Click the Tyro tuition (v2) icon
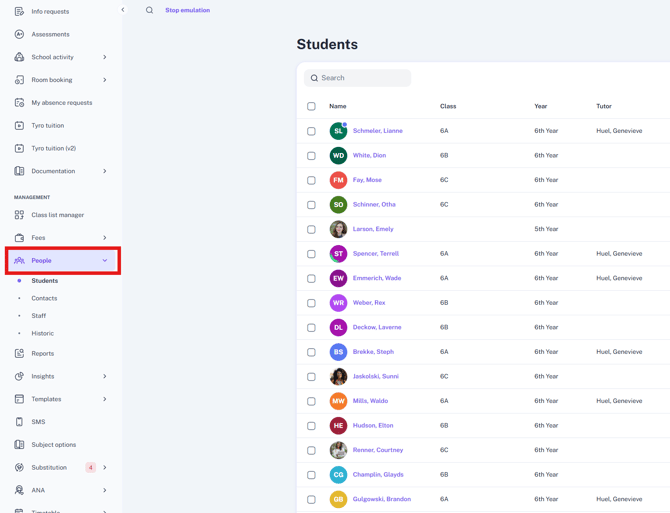This screenshot has width=670, height=513. 19,148
